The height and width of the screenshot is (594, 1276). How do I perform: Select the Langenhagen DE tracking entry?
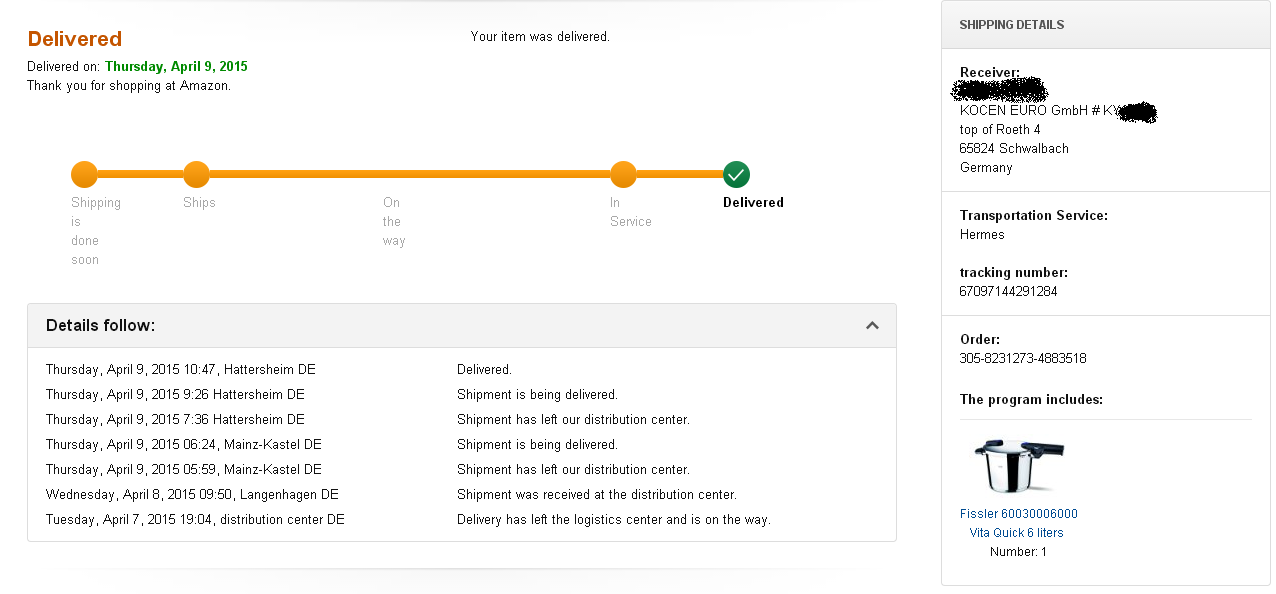pyautogui.click(x=192, y=495)
